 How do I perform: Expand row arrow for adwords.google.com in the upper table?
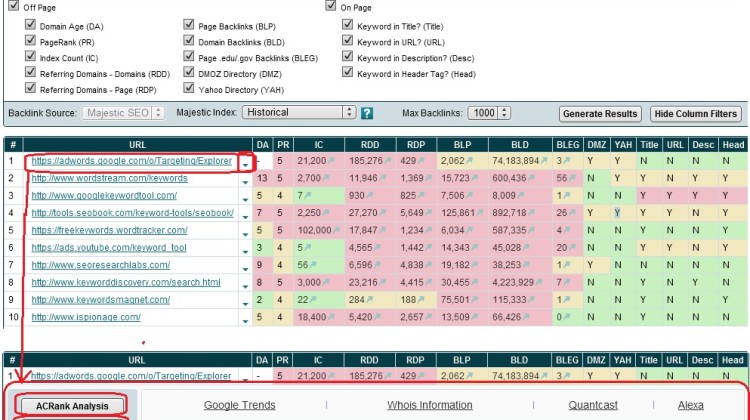point(245,165)
